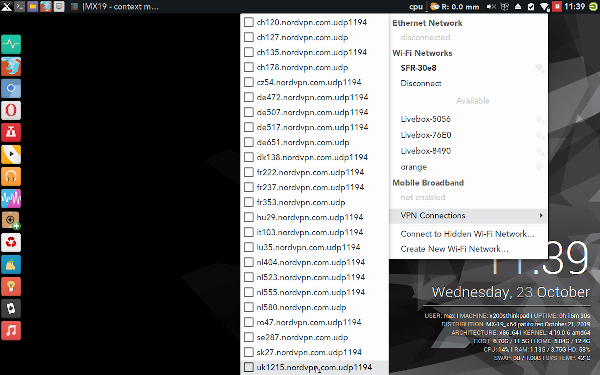
Task: Click the muted volume tray icon
Action: click(491, 7)
